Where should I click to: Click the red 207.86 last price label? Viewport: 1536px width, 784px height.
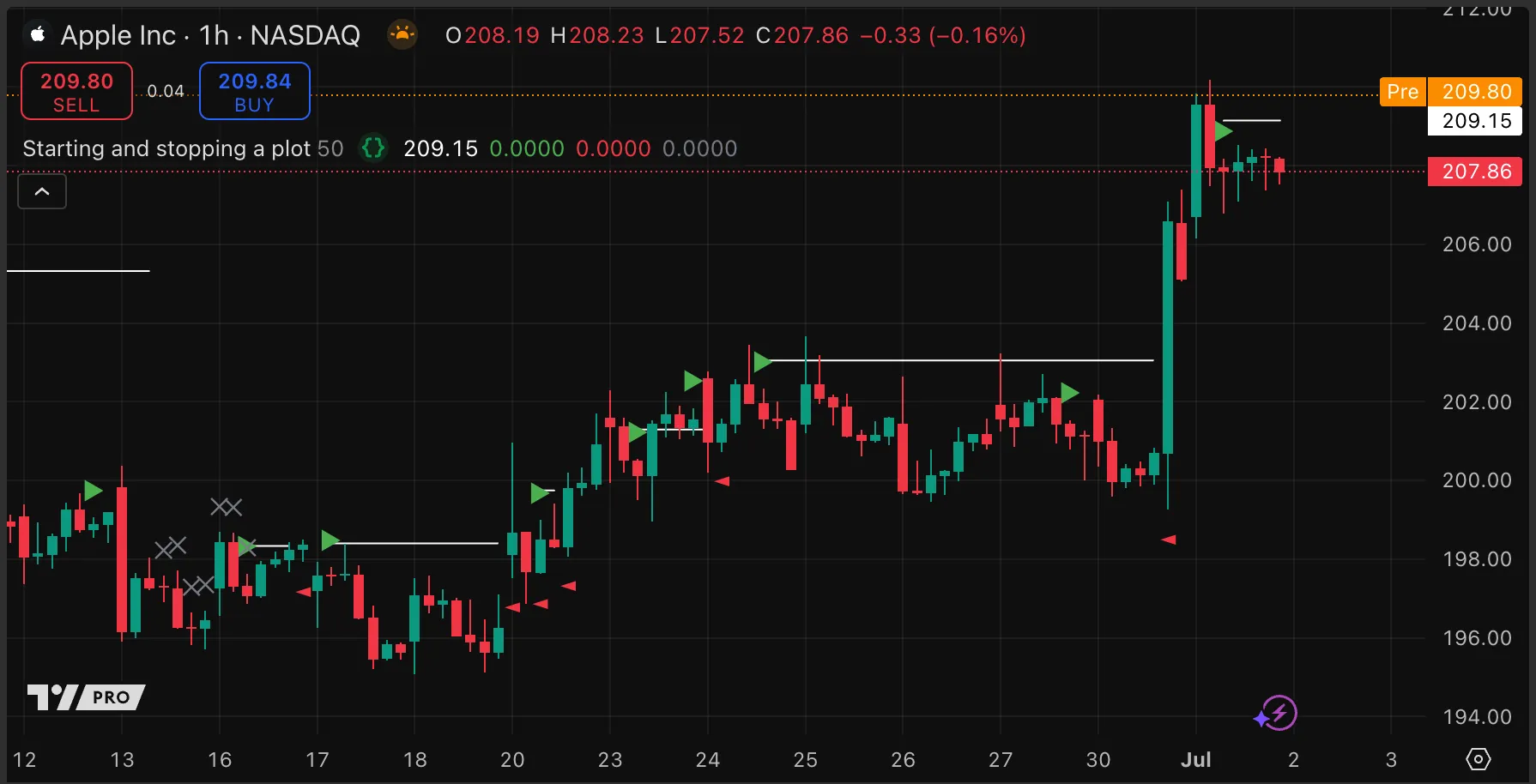(x=1475, y=172)
